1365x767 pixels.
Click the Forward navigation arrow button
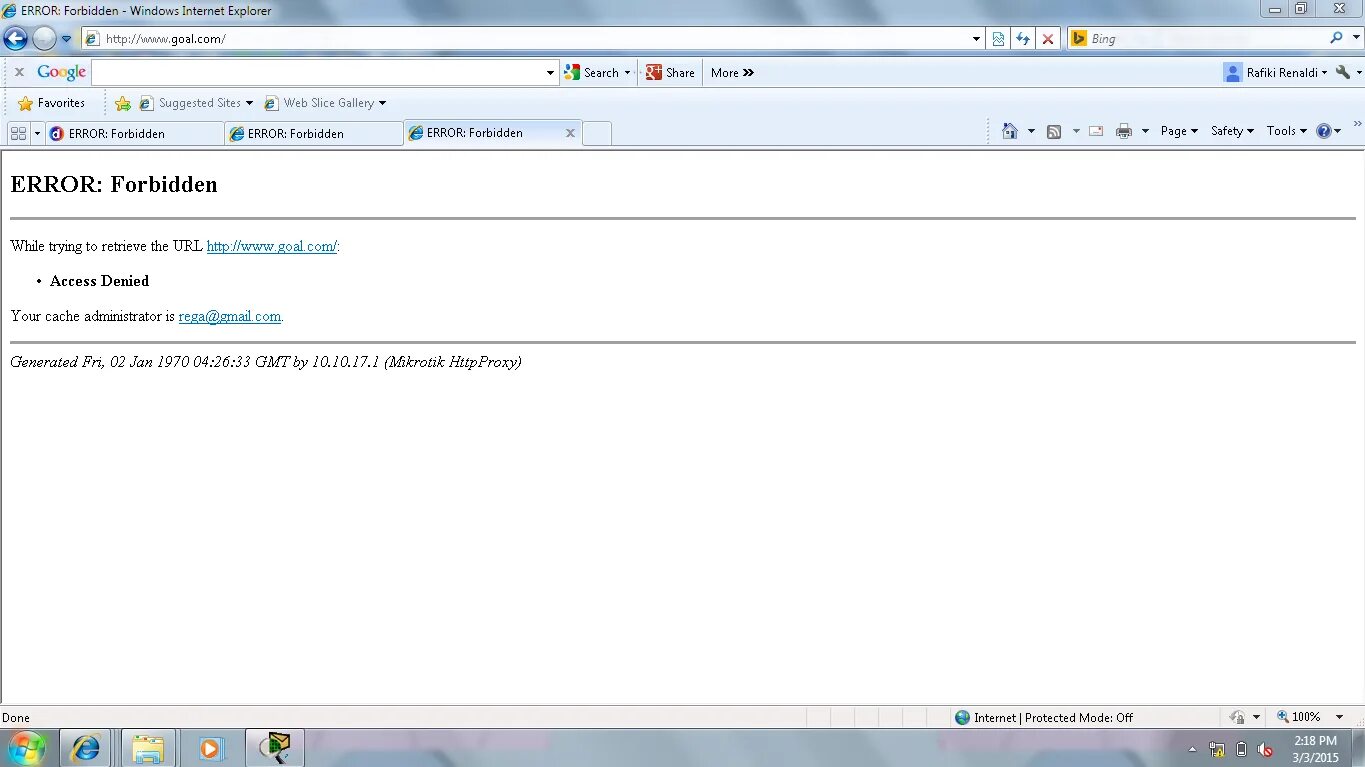[44, 39]
